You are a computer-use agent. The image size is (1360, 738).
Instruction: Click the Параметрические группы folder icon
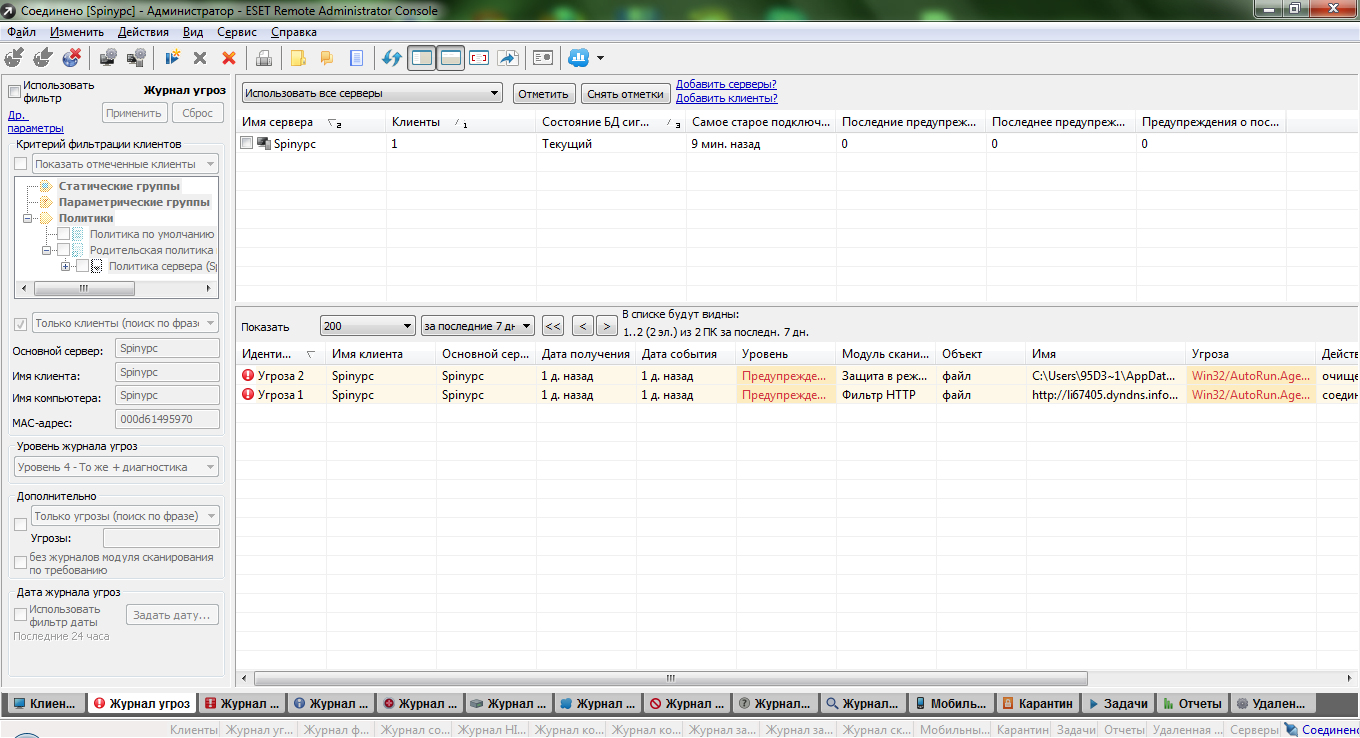click(x=46, y=202)
